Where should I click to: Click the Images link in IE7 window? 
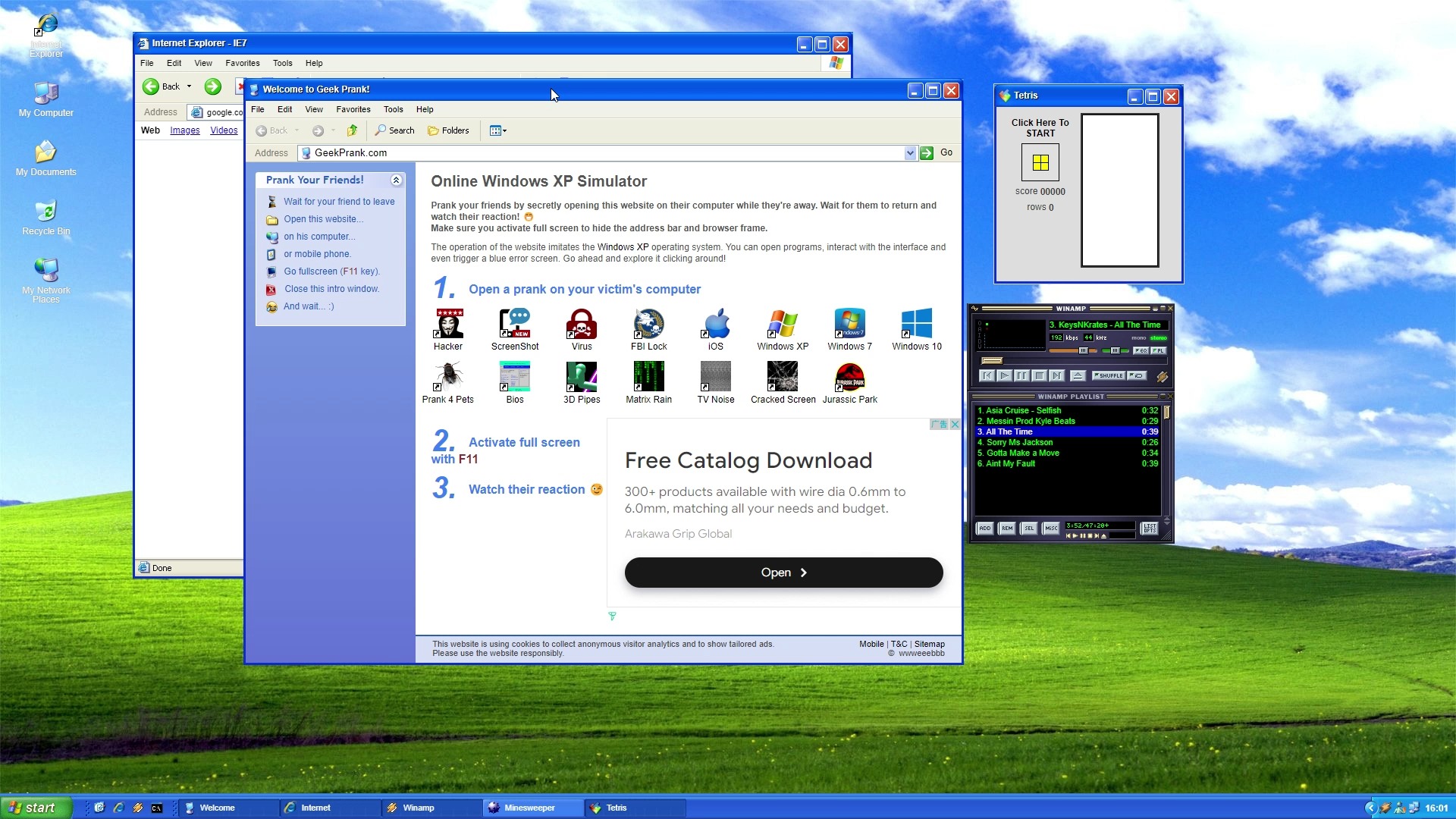point(185,130)
